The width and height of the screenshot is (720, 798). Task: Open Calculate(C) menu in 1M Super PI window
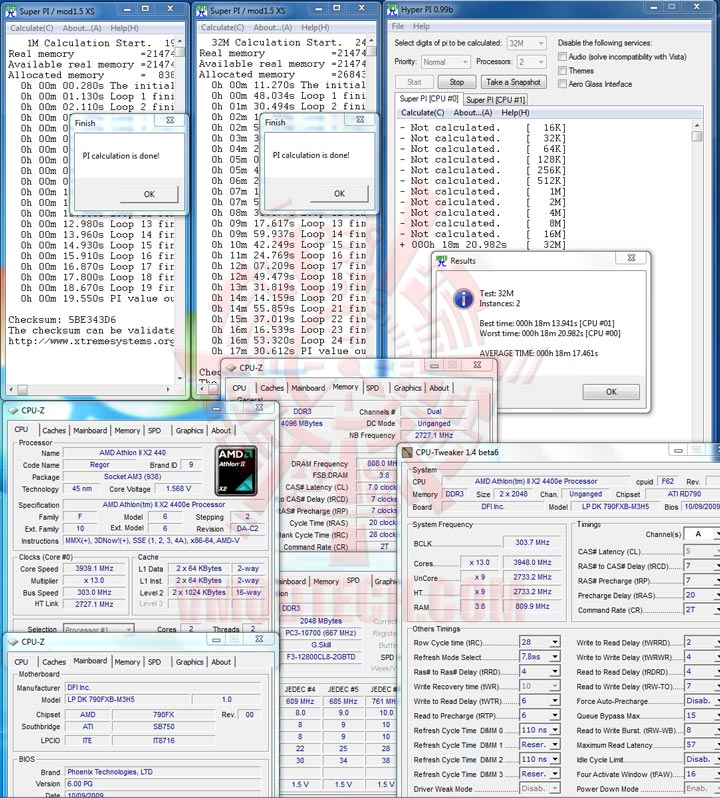pos(32,28)
